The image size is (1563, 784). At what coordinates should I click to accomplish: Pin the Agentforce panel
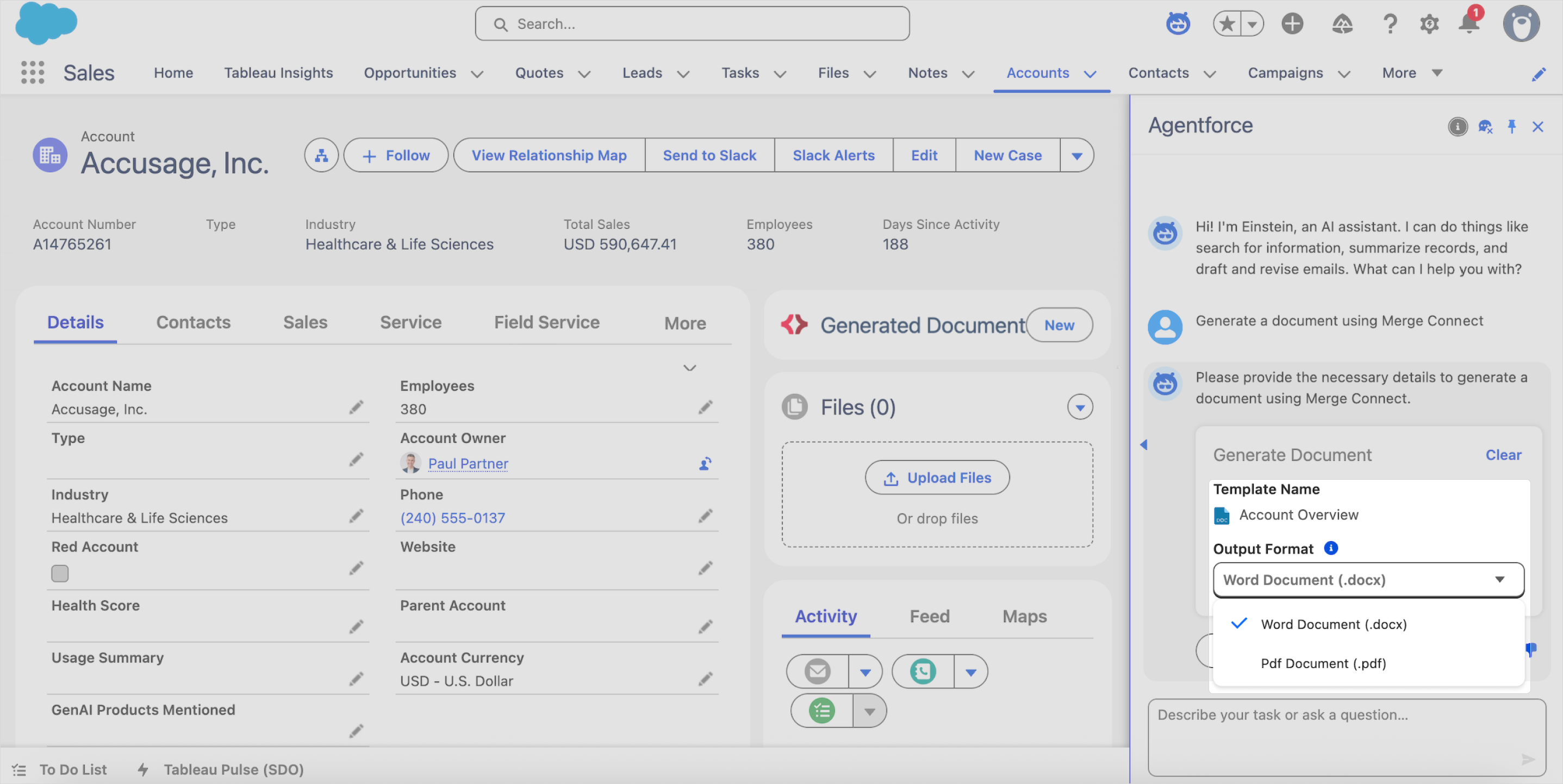pyautogui.click(x=1511, y=126)
